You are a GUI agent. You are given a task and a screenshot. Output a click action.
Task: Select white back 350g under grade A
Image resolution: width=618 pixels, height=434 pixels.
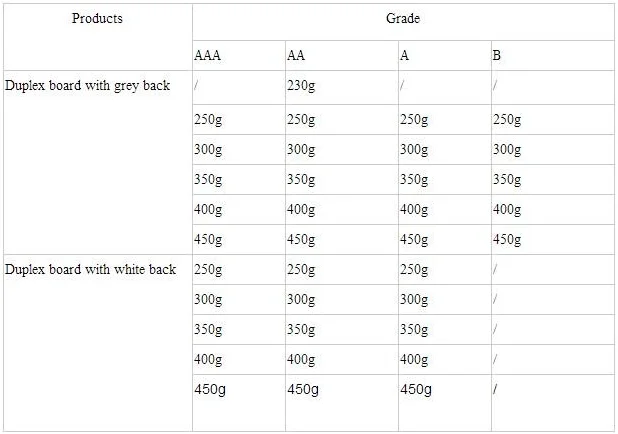414,329
